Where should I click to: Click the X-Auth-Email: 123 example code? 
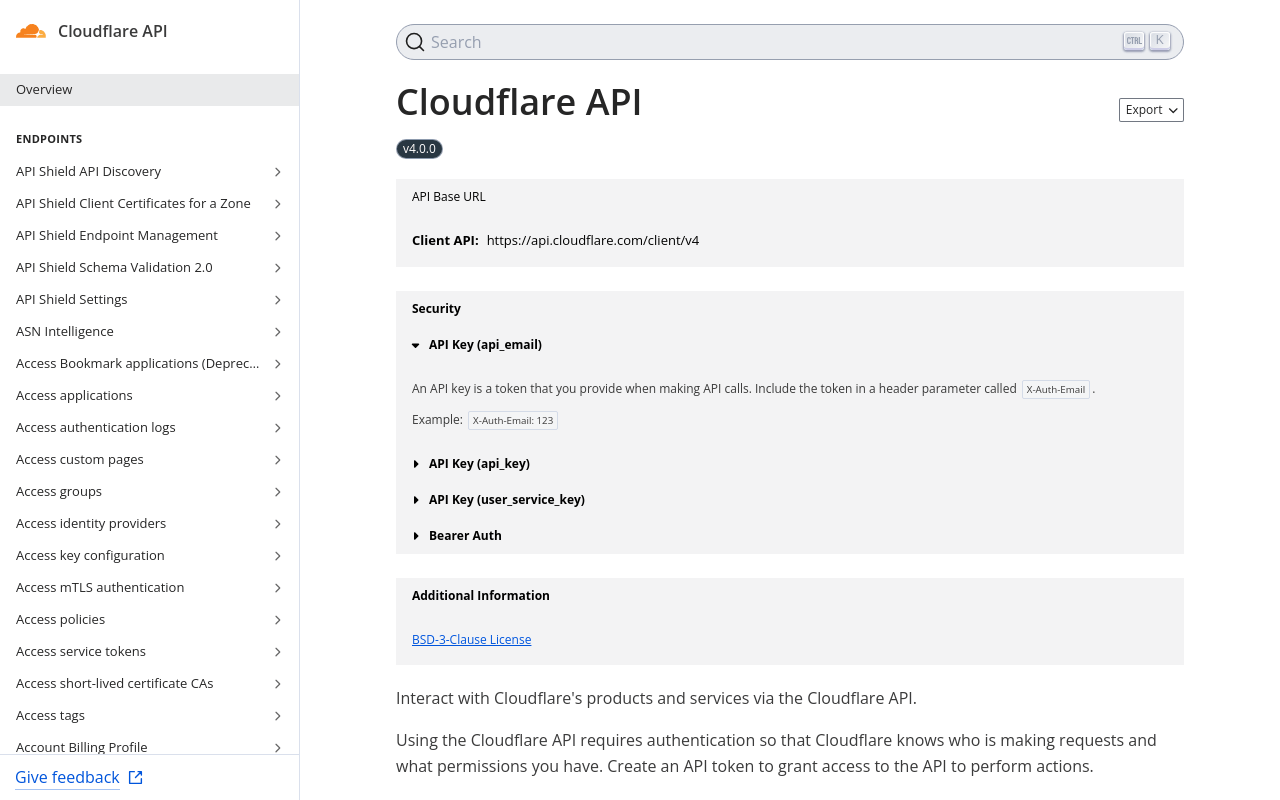point(513,420)
